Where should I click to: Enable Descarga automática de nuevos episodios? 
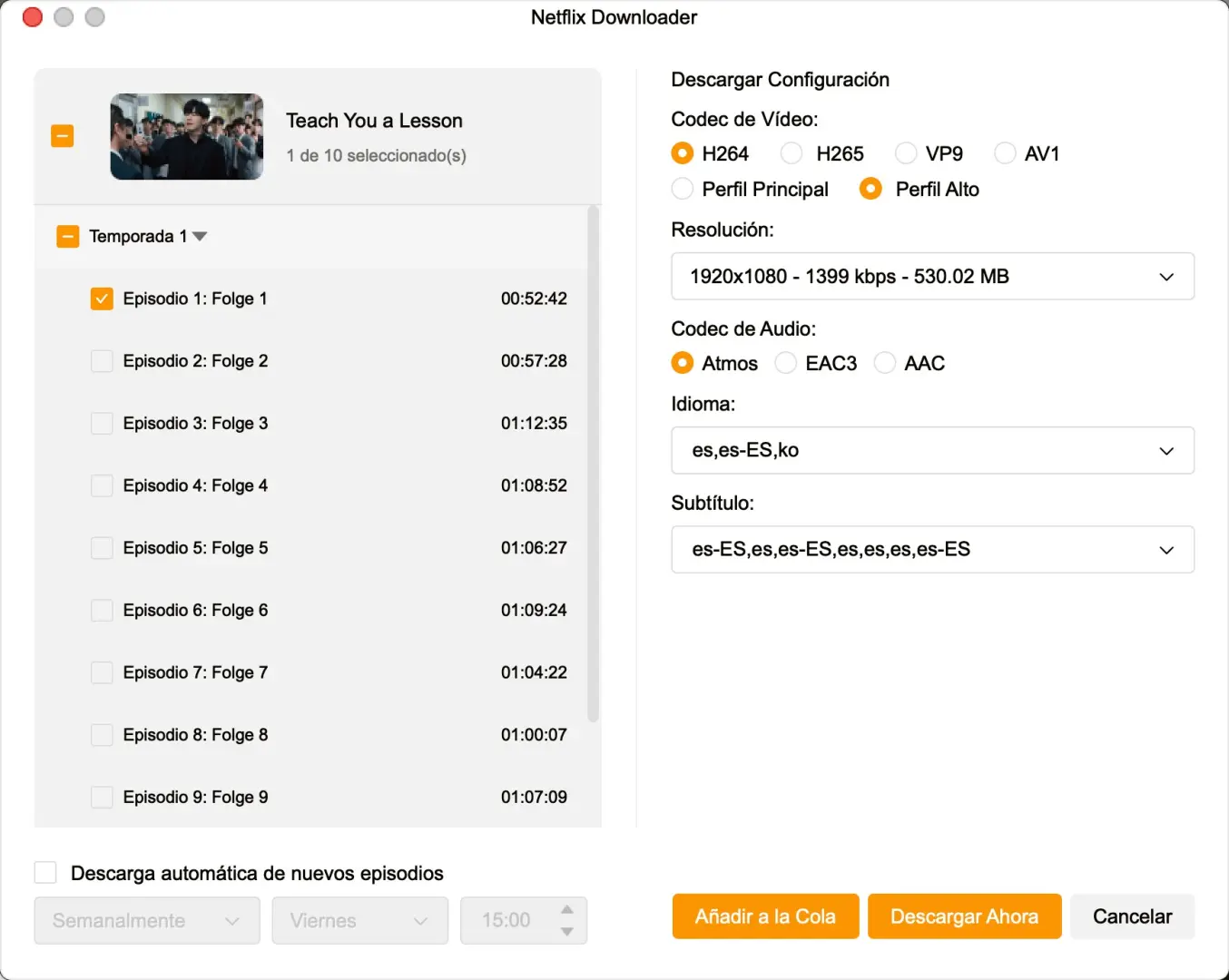45,873
